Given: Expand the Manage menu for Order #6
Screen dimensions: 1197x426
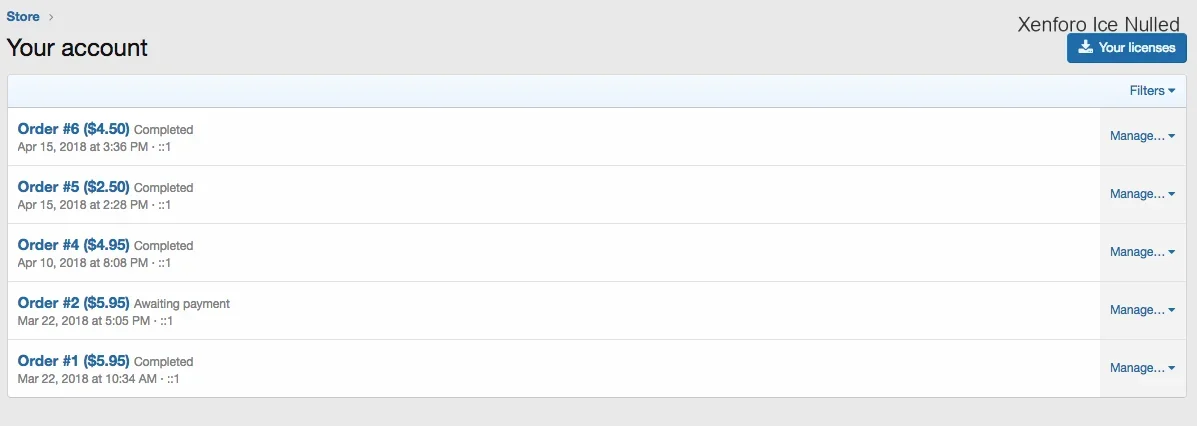Looking at the screenshot, I should pyautogui.click(x=1142, y=136).
